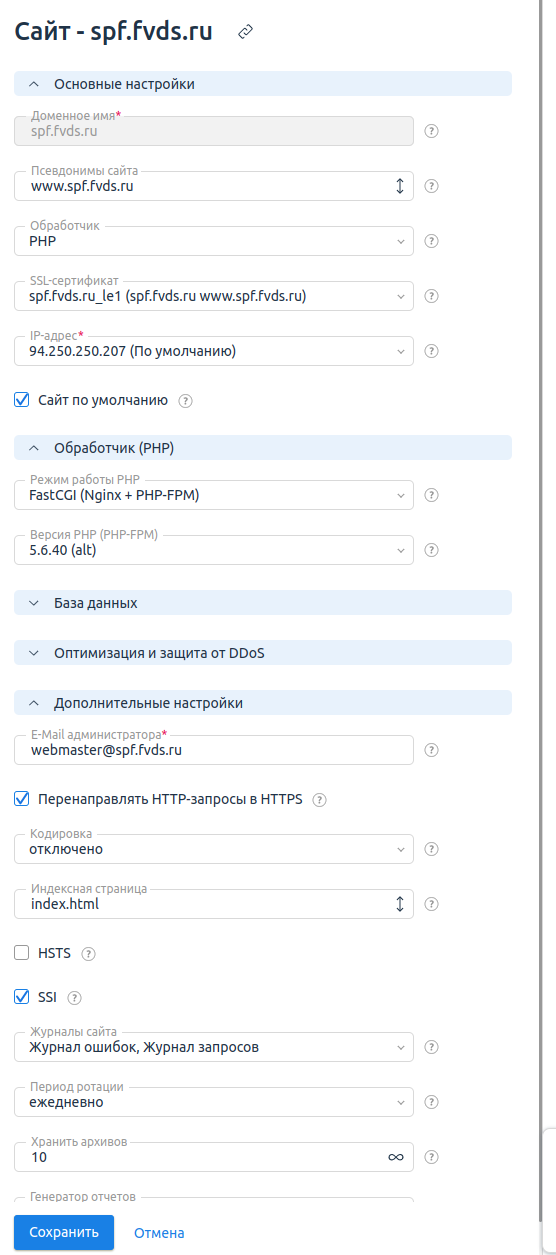The height and width of the screenshot is (1255, 556).
Task: Click help icon next to Сайт по умолчанию
Action: click(x=185, y=400)
